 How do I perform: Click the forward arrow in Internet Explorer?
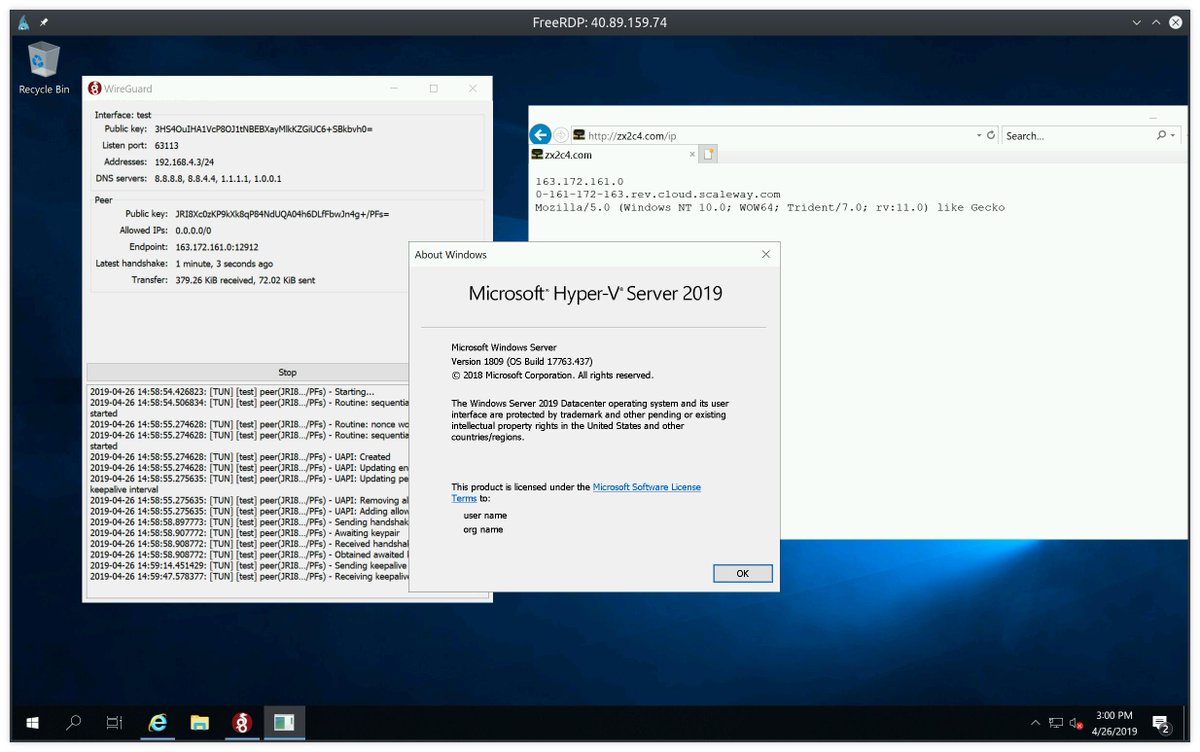560,135
